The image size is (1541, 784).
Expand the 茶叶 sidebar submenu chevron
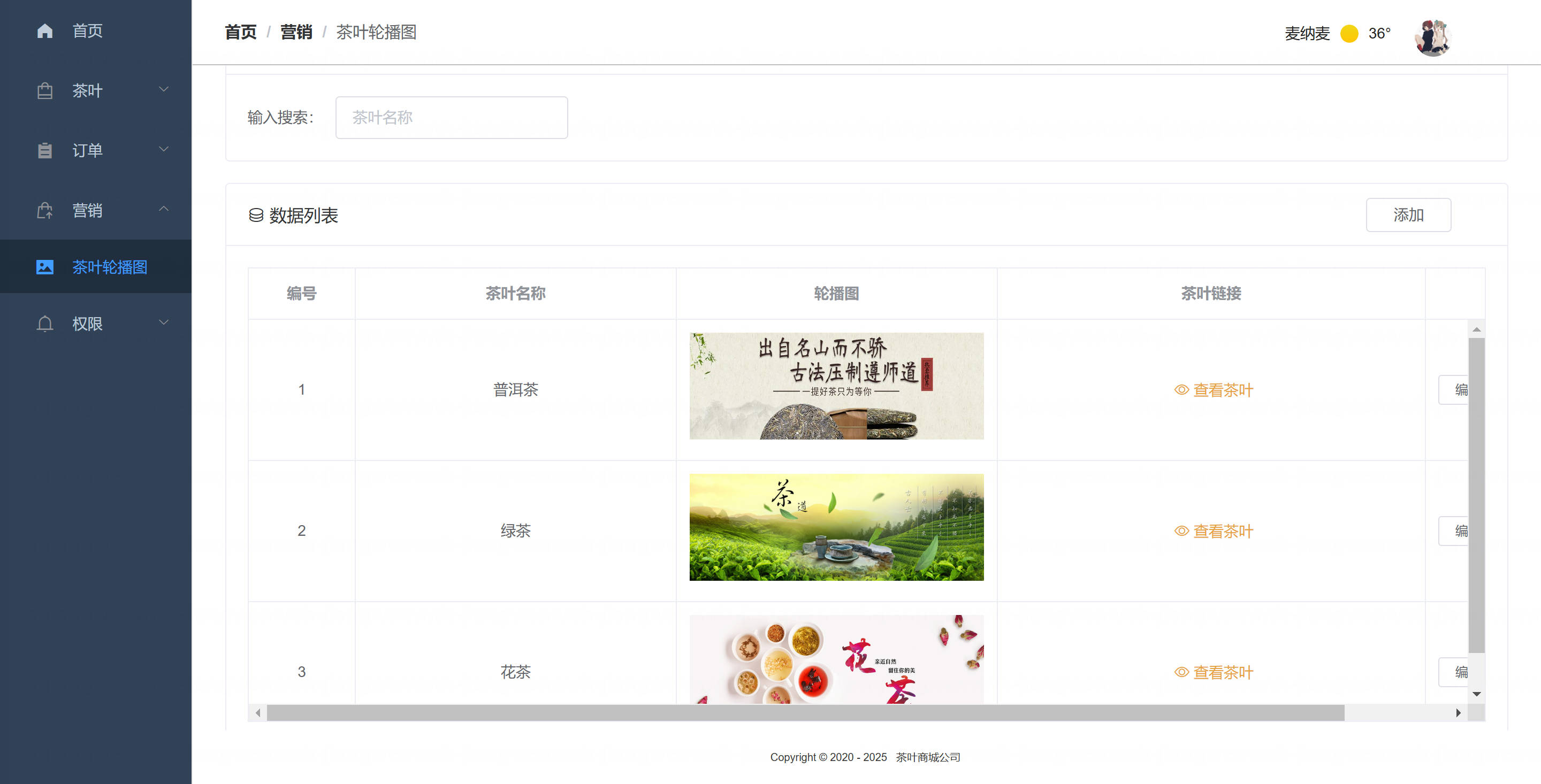tap(163, 90)
